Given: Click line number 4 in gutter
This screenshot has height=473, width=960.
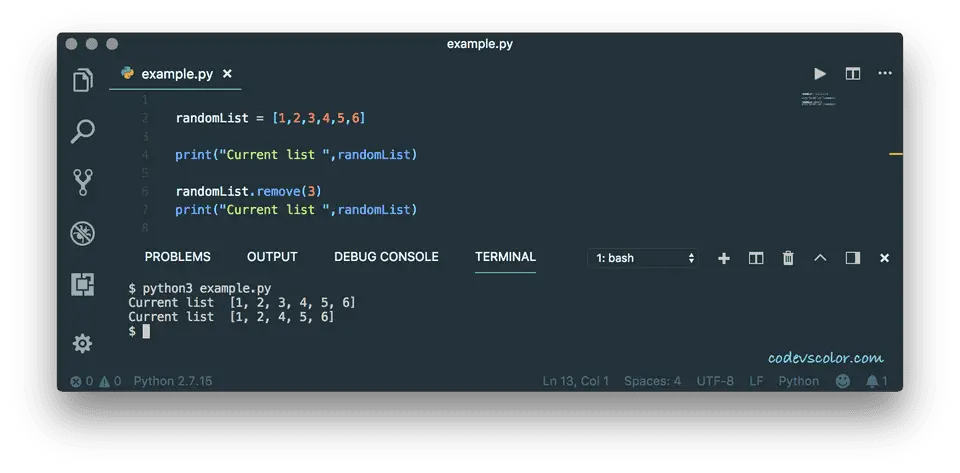Looking at the screenshot, I should [145, 155].
